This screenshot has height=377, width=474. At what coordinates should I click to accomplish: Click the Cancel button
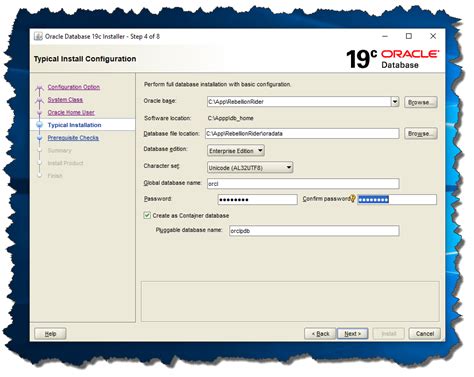pos(425,334)
